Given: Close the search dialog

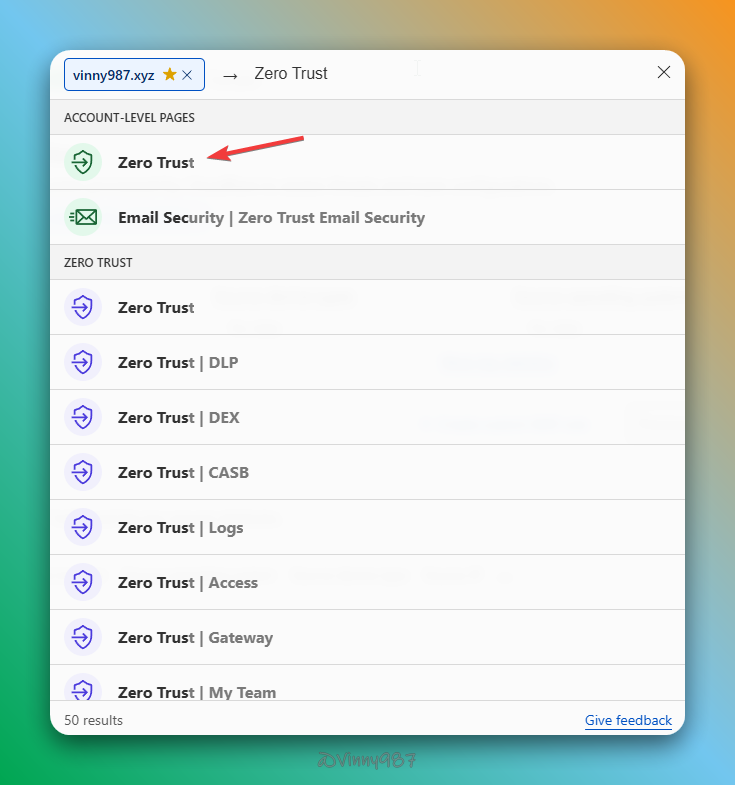Looking at the screenshot, I should point(664,72).
